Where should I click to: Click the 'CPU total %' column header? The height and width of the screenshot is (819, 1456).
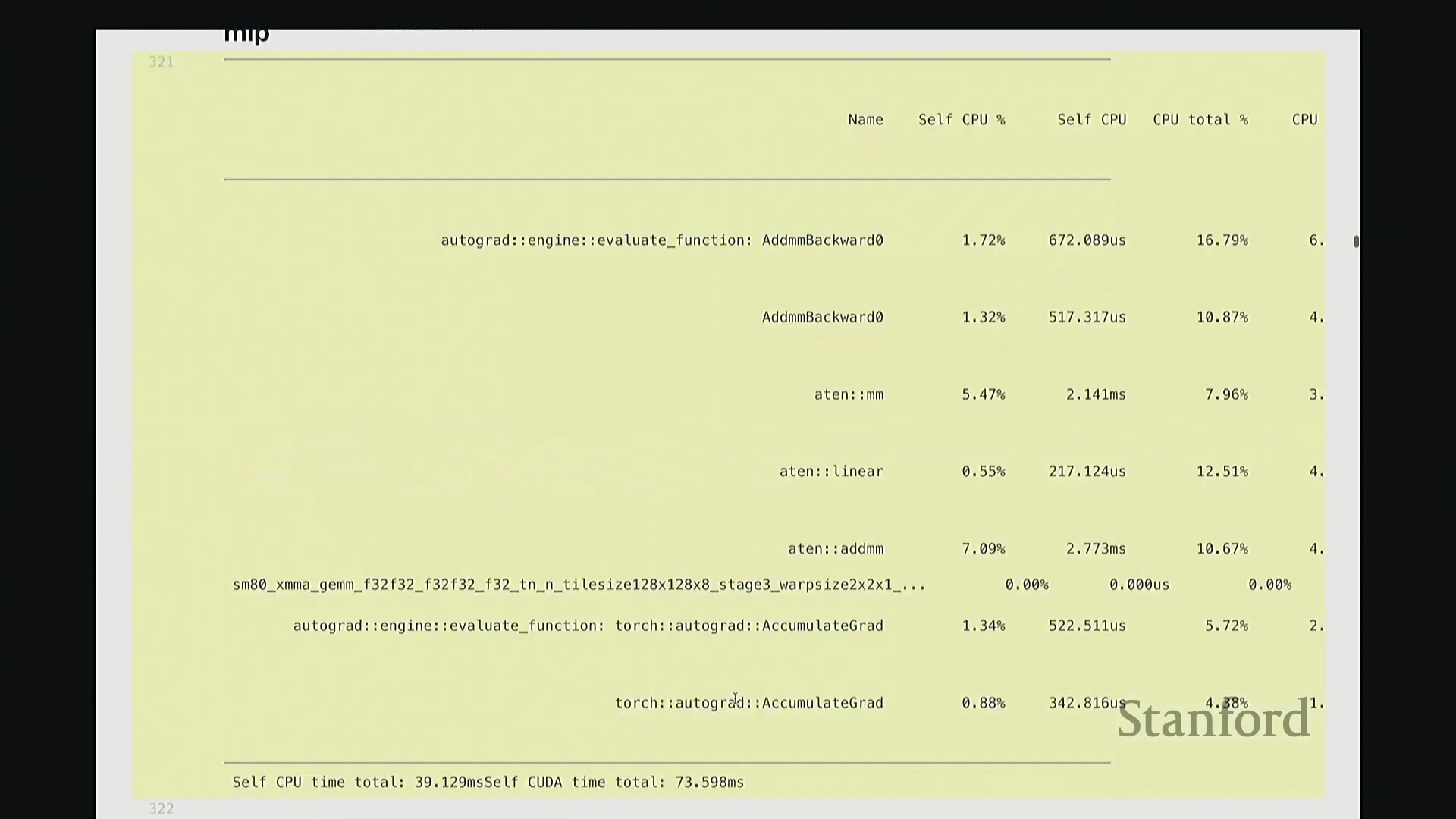coord(1200,120)
